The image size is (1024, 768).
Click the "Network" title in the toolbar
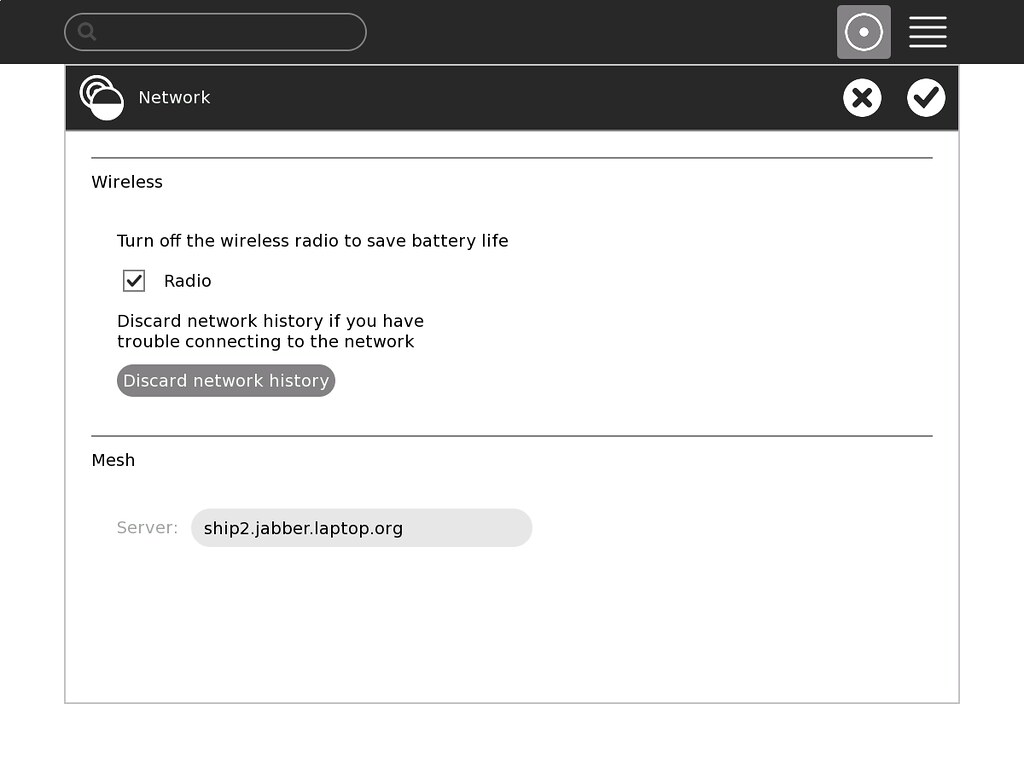(174, 98)
